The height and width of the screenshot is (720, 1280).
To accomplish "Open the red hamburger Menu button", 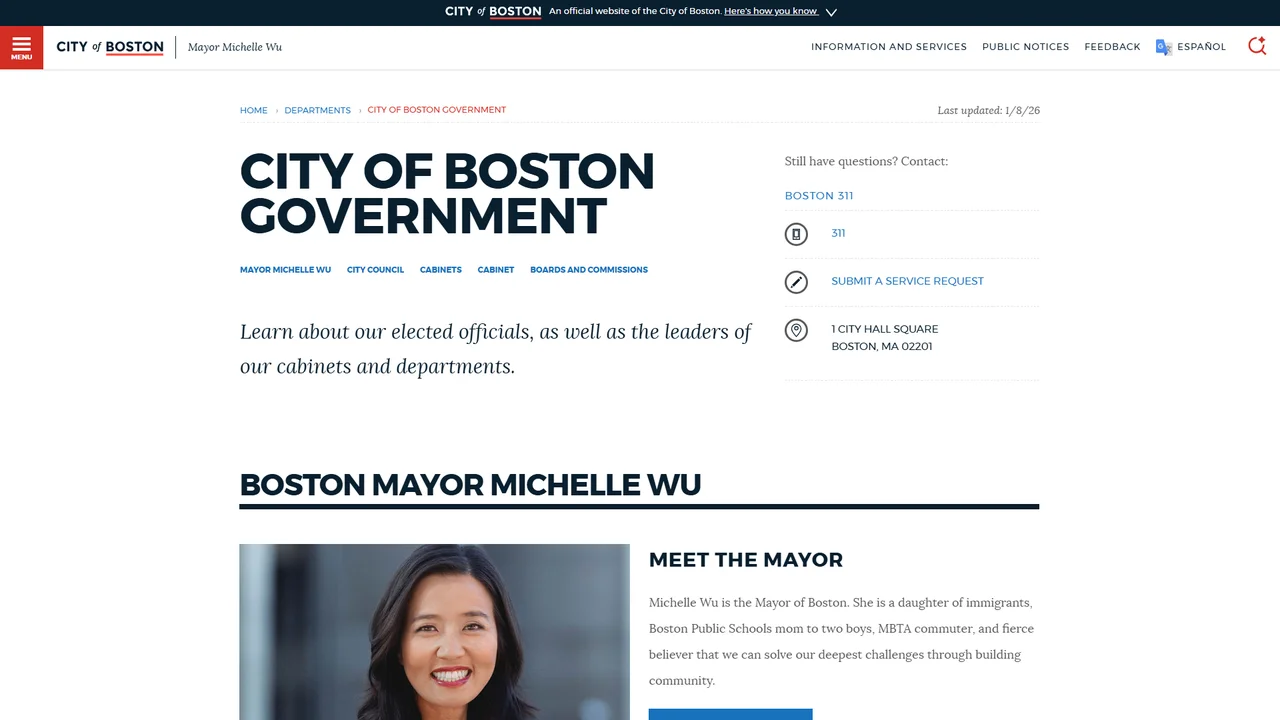I will click(x=21, y=47).
